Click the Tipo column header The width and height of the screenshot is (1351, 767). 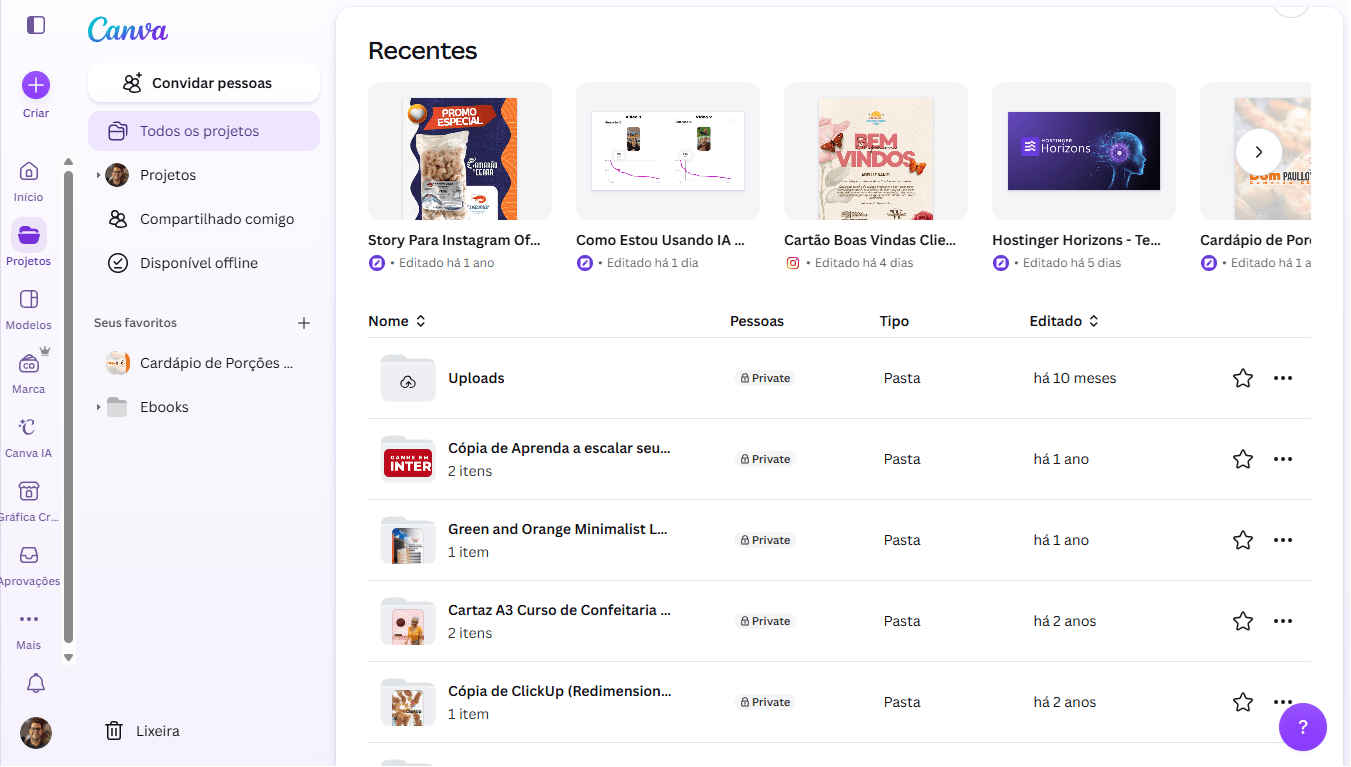tap(894, 321)
